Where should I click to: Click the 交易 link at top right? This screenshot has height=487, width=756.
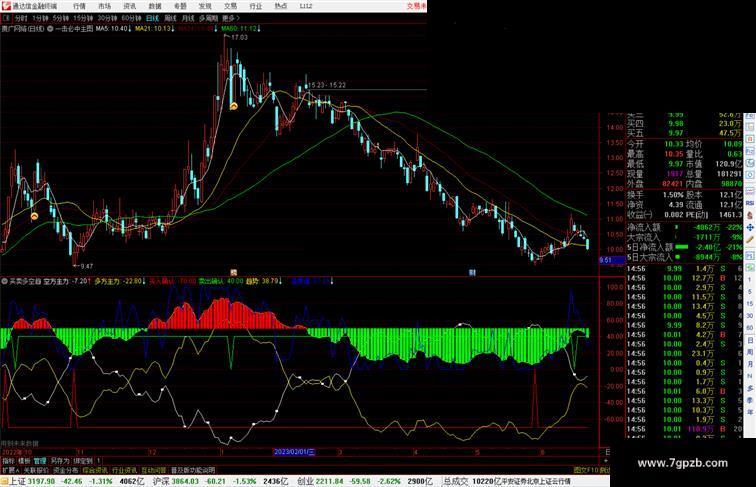[x=417, y=6]
